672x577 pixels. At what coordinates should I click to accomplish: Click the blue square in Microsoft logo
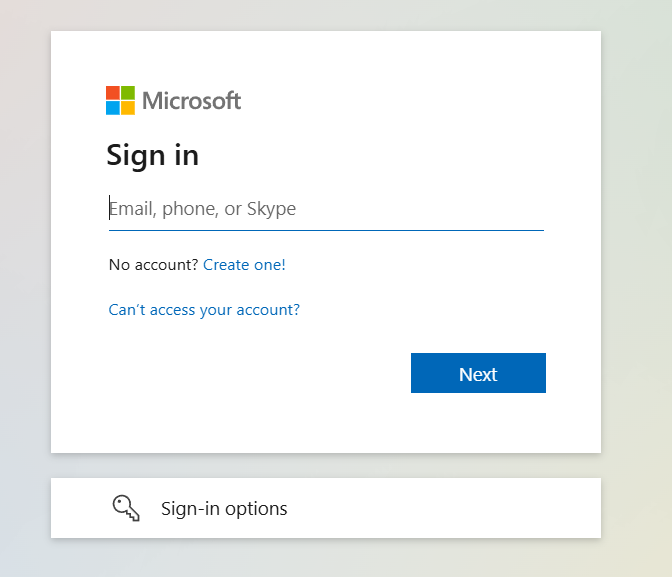(x=113, y=108)
